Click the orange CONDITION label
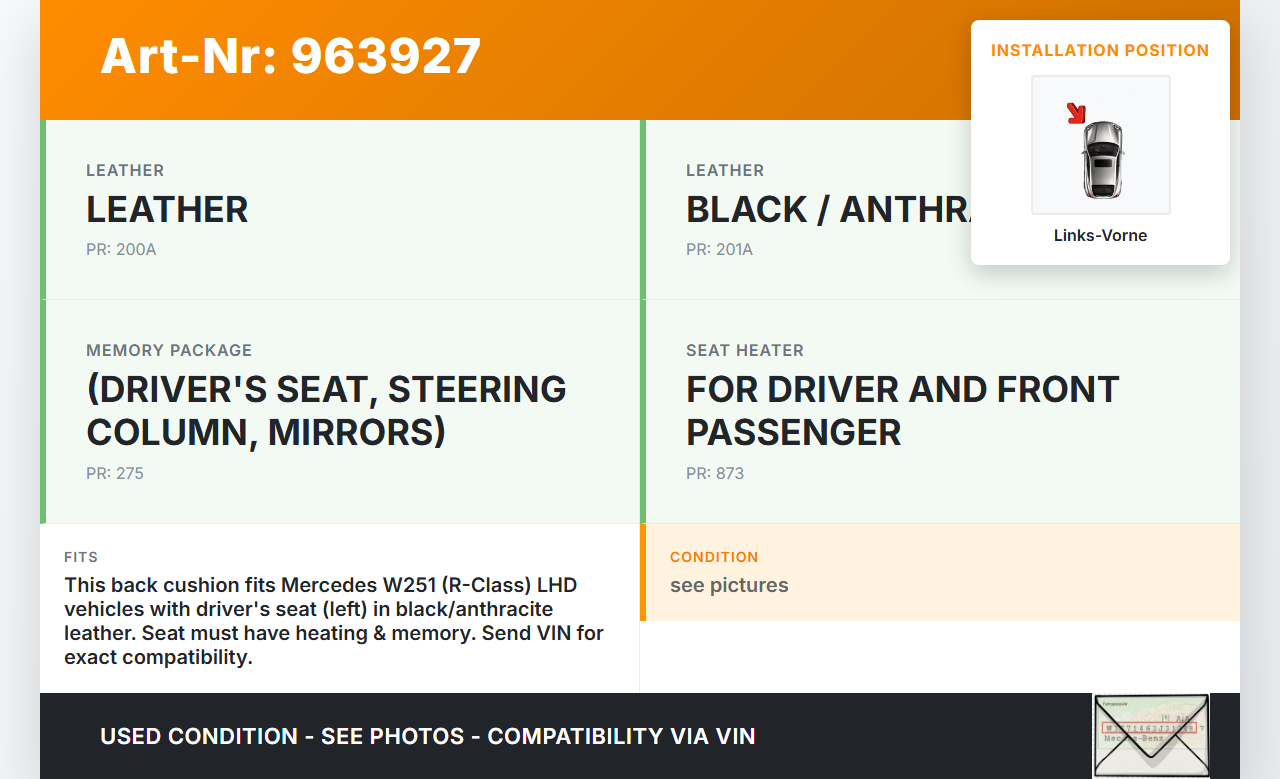The width and height of the screenshot is (1280, 779). (714, 557)
